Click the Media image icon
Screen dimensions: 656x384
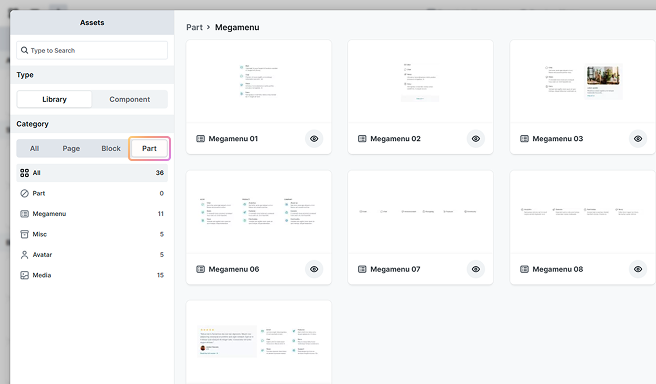(x=25, y=275)
